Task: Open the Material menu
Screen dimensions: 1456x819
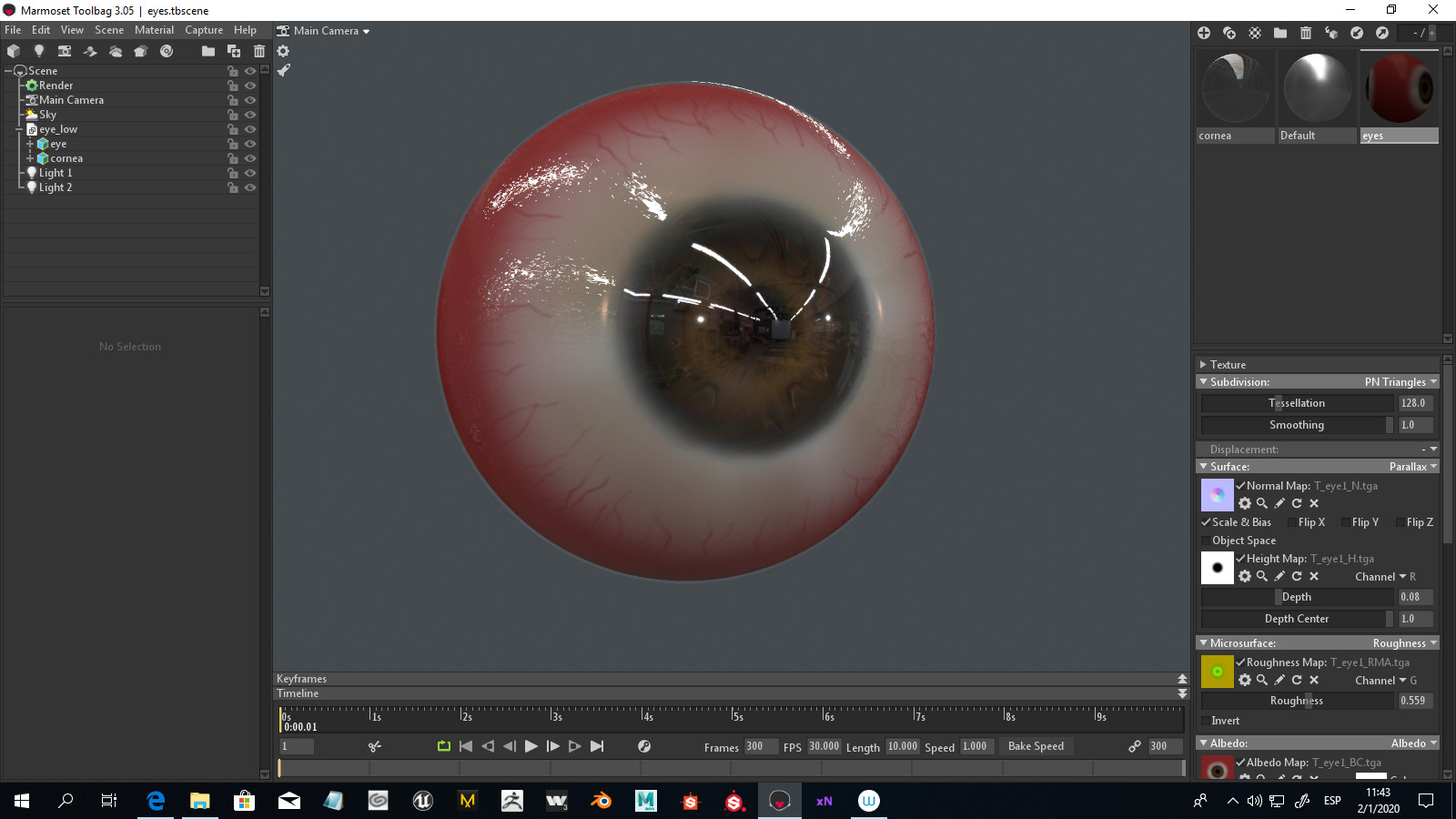Action: (x=154, y=29)
